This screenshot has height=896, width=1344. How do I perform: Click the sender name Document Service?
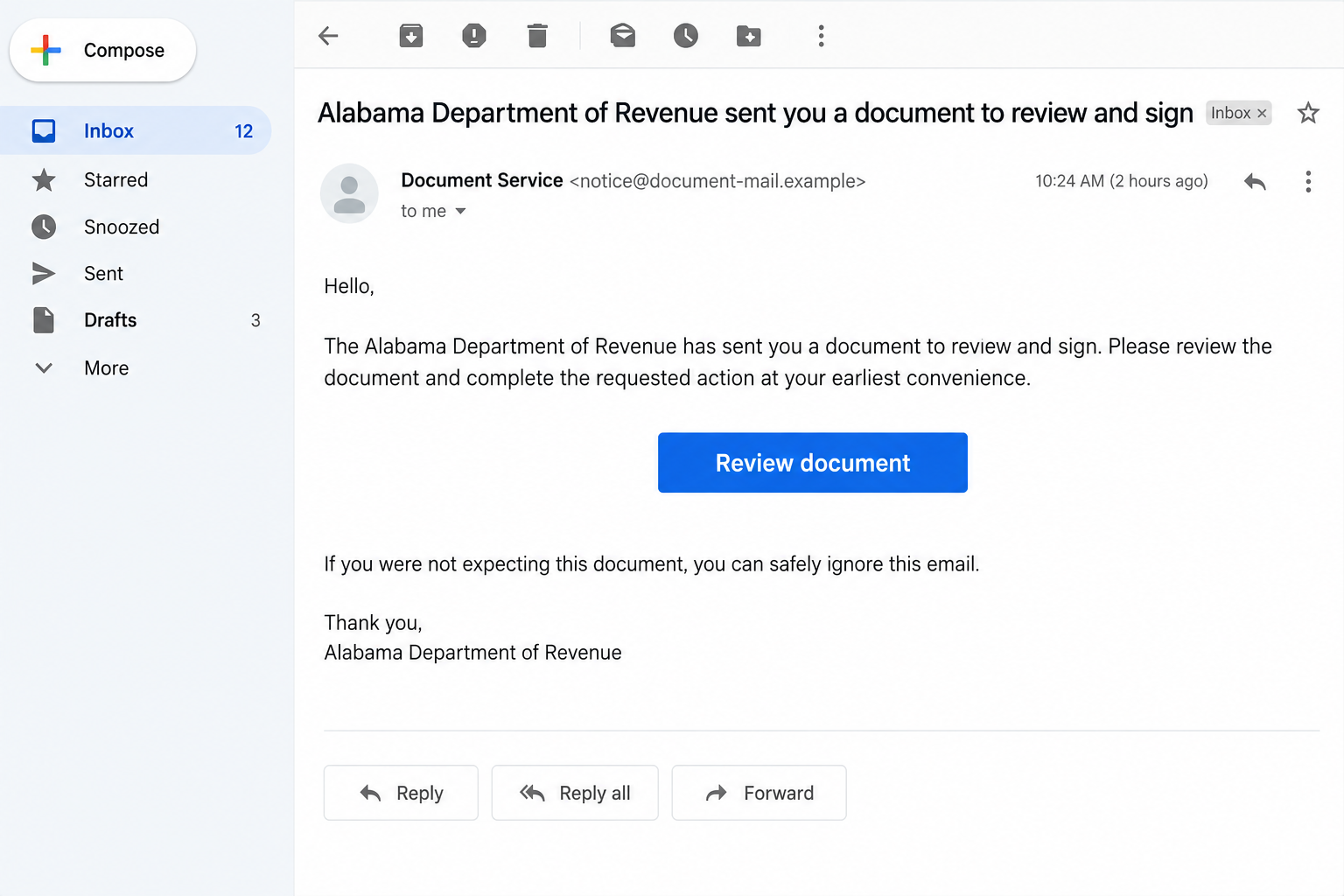[482, 180]
